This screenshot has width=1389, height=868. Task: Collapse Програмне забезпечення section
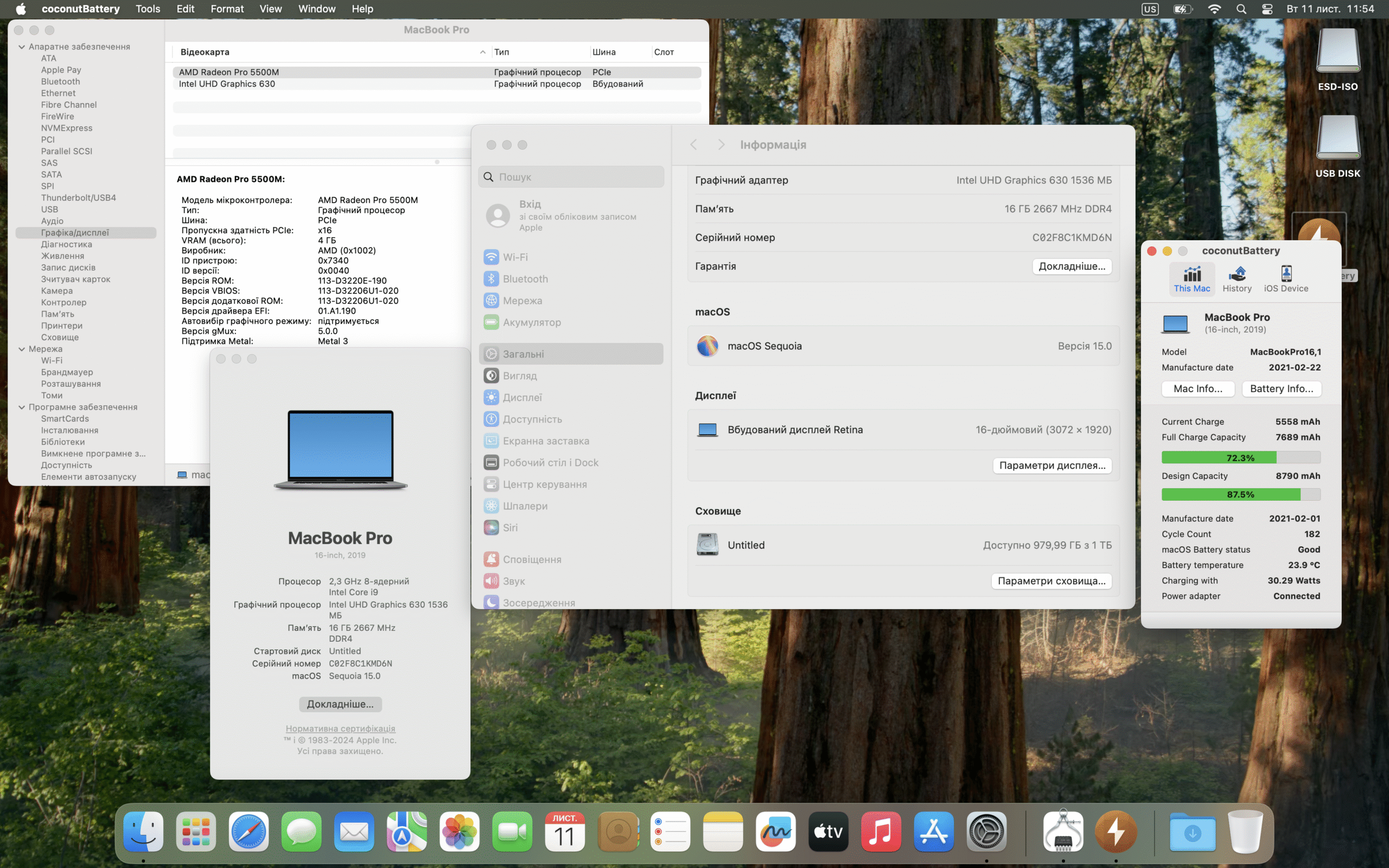tap(22, 407)
